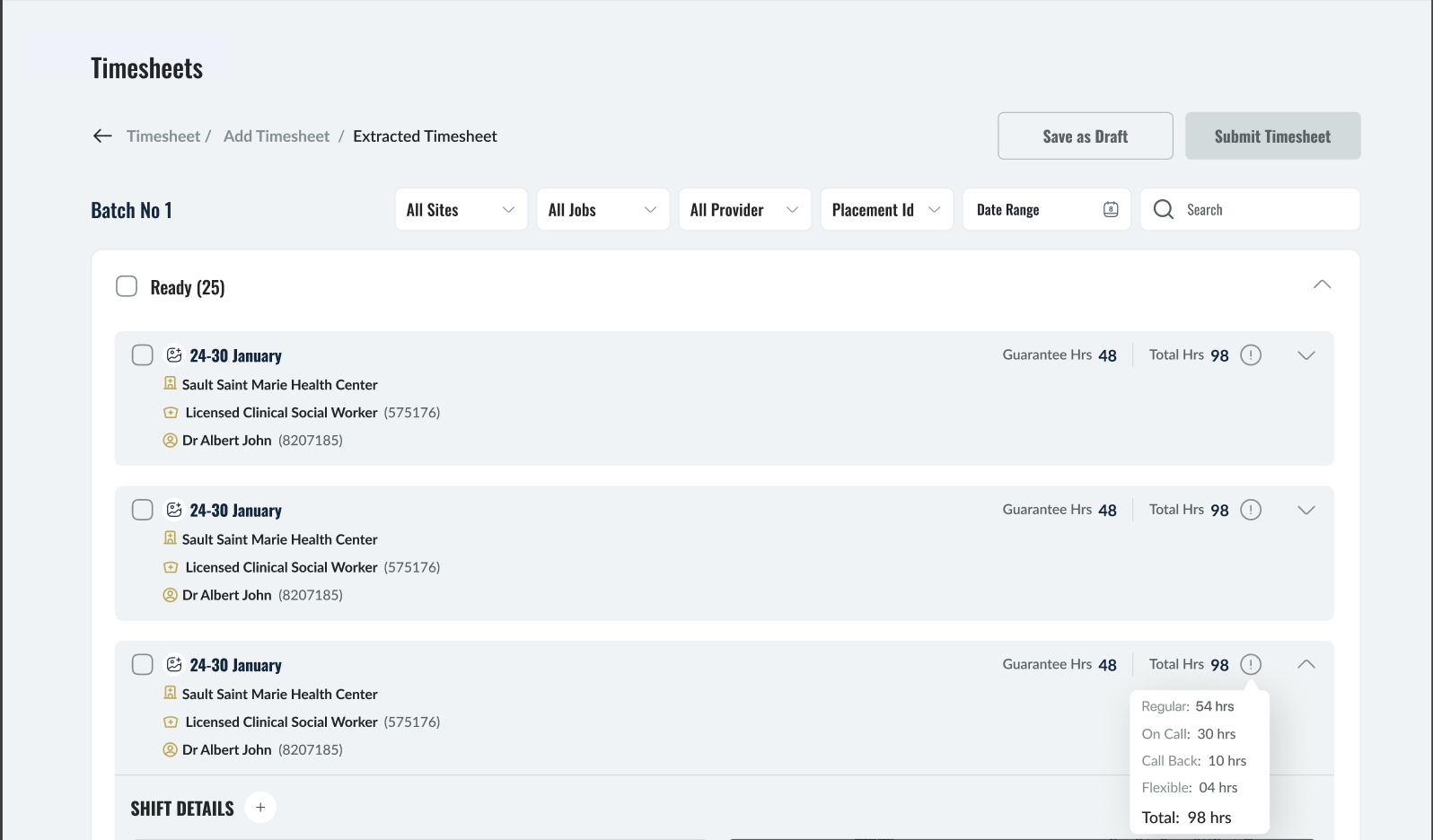Collapse the Ready (25) section
The height and width of the screenshot is (840, 1433).
1322,284
